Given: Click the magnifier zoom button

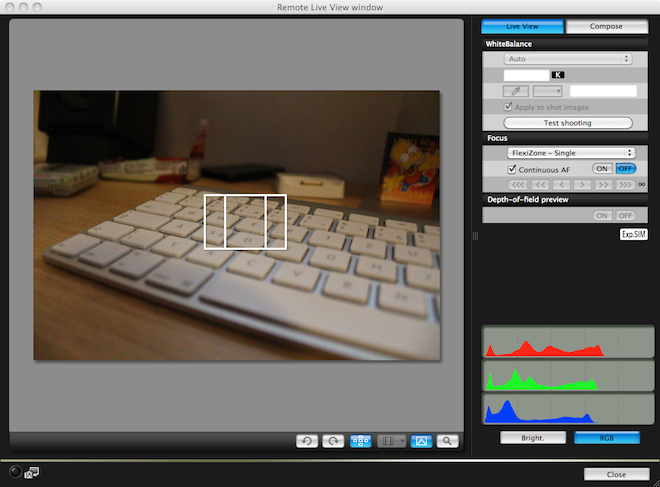Looking at the screenshot, I should [x=447, y=441].
